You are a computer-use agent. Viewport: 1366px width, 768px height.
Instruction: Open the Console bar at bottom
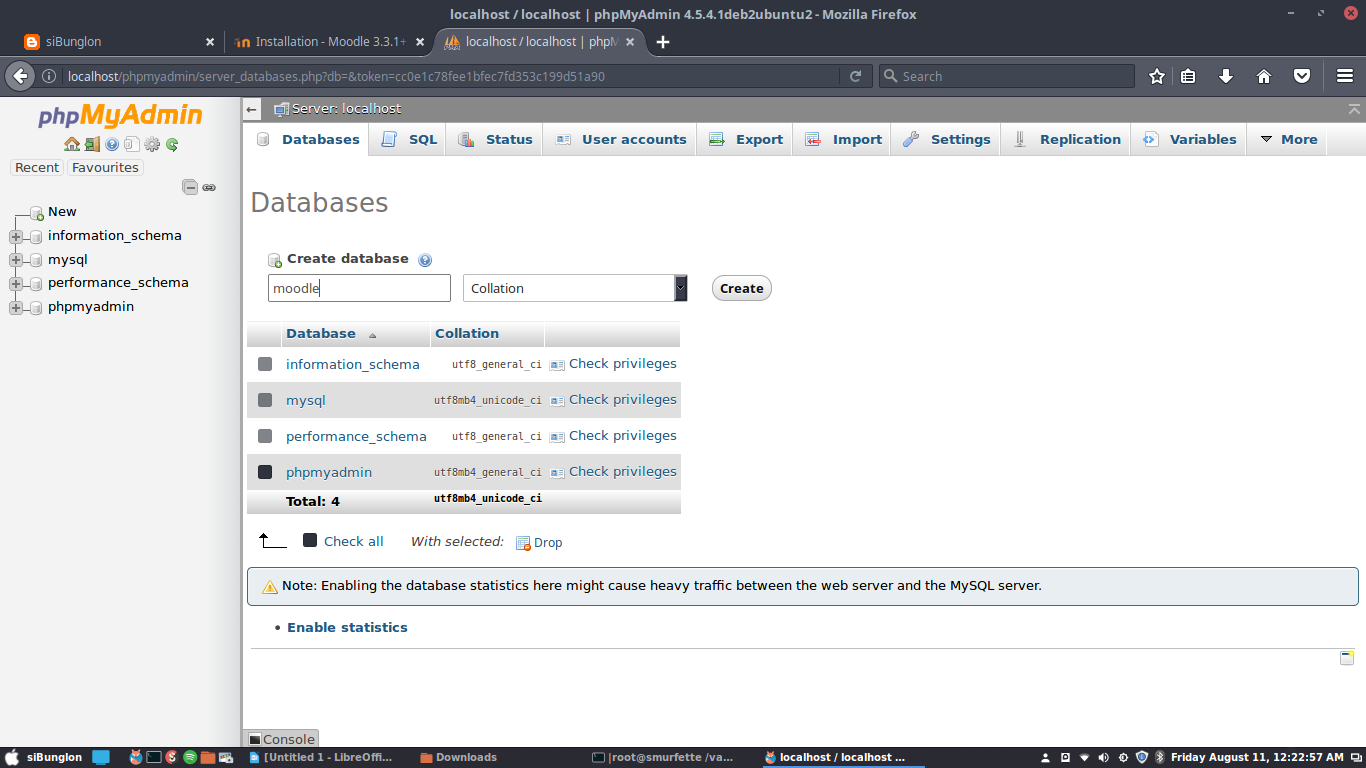[281, 739]
